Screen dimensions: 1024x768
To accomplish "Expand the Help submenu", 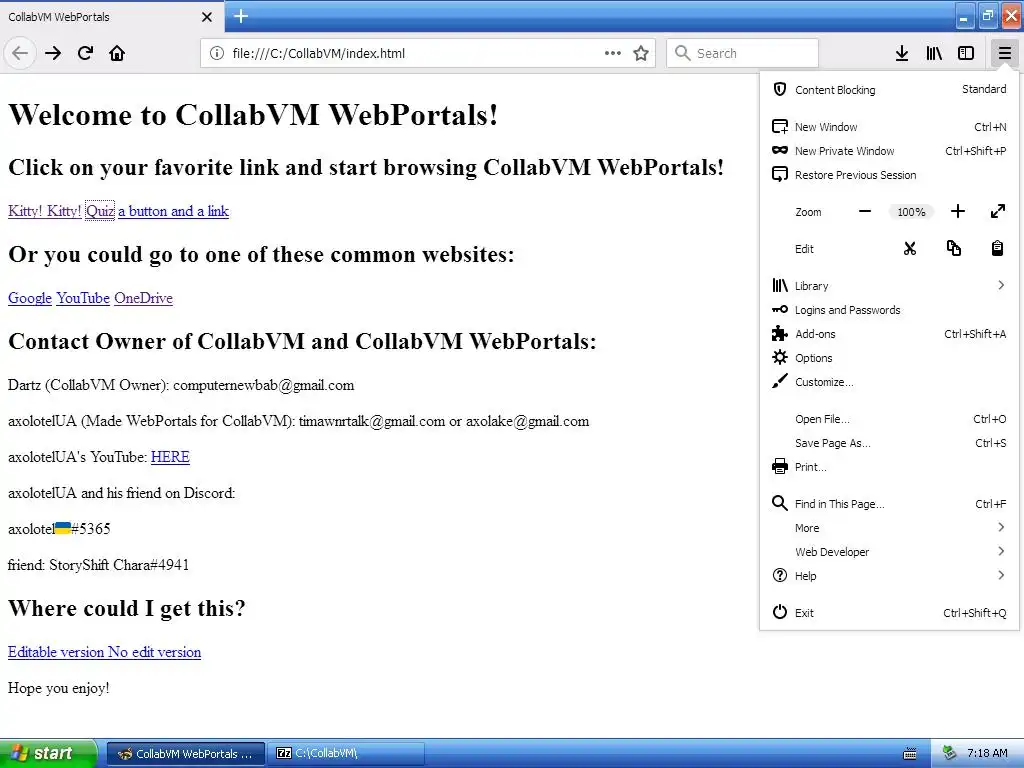I will (889, 576).
